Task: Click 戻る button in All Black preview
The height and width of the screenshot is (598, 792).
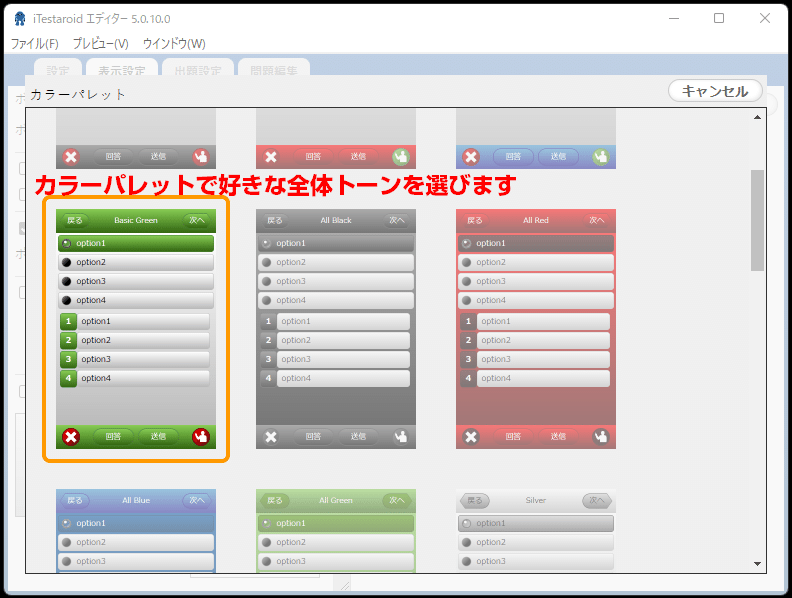Action: [x=275, y=220]
